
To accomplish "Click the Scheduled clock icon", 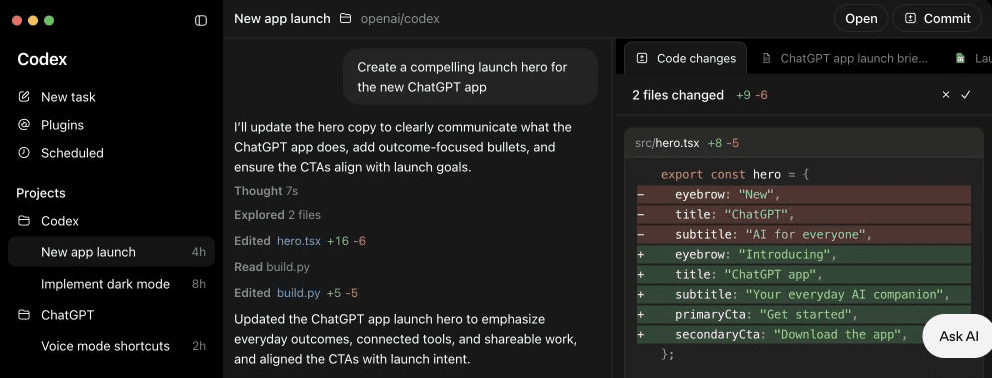I will point(24,153).
